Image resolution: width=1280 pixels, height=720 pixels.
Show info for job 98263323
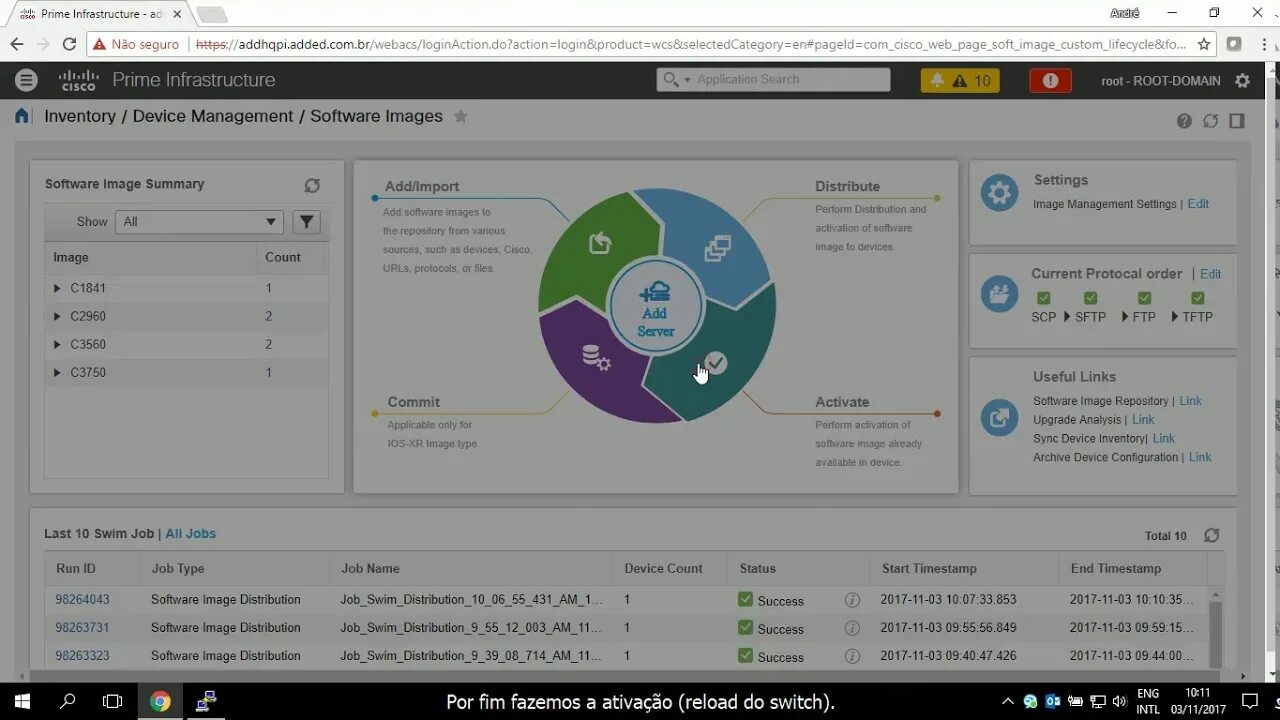point(852,656)
